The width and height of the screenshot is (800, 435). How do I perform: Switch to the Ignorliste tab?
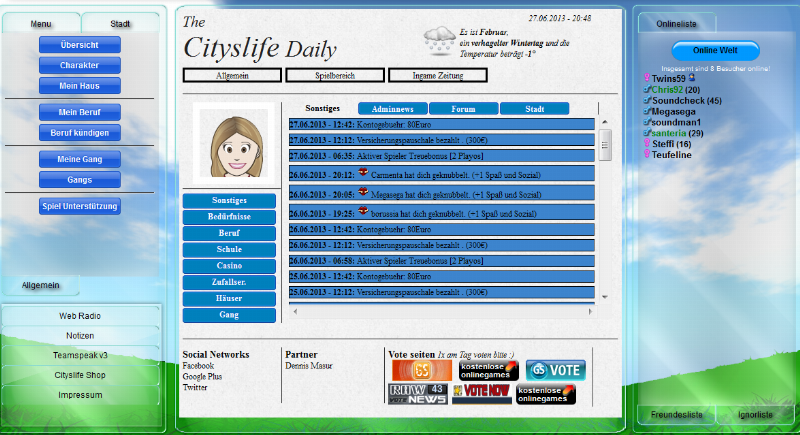(755, 415)
